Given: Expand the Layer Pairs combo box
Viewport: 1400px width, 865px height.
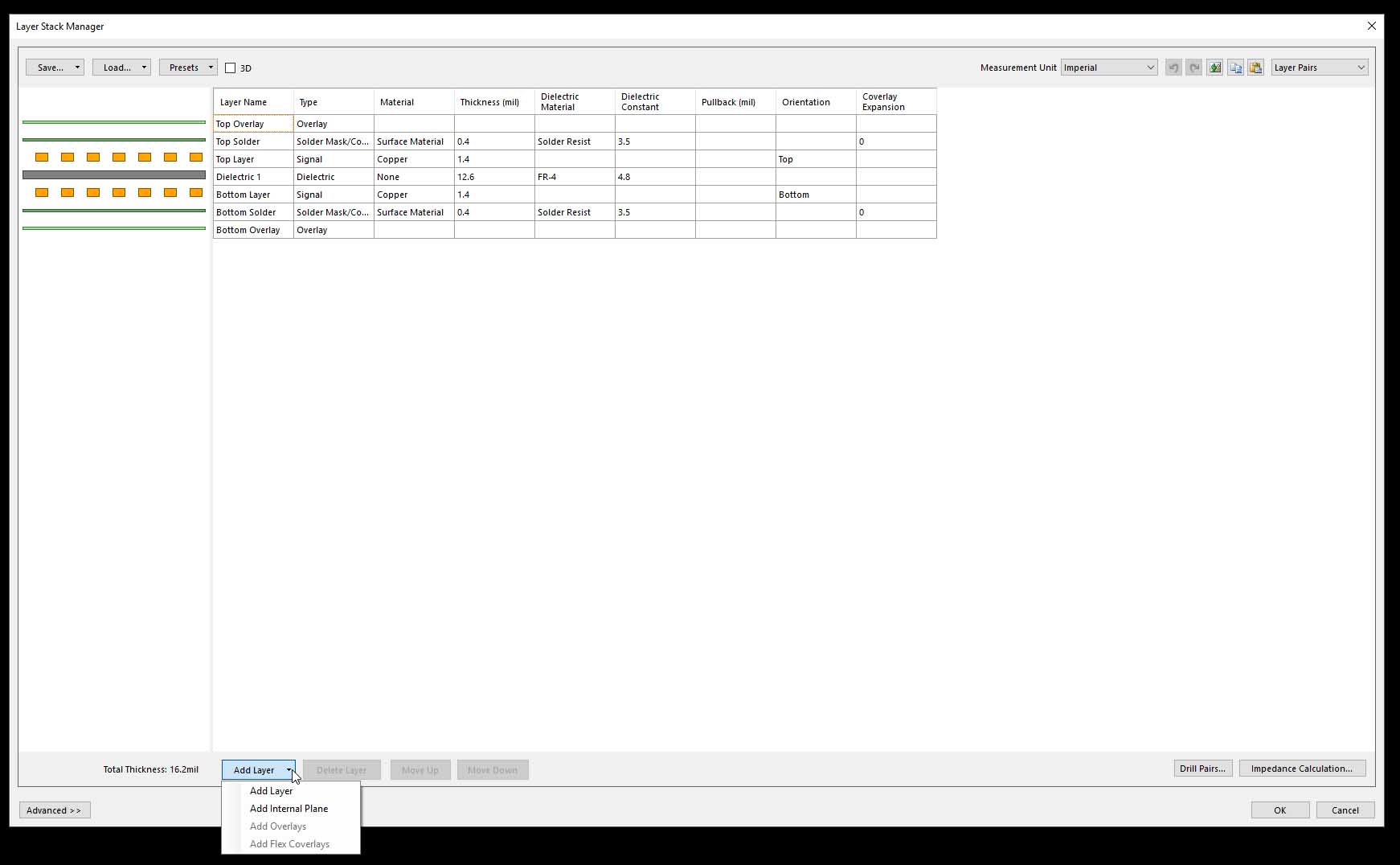Looking at the screenshot, I should (1319, 68).
